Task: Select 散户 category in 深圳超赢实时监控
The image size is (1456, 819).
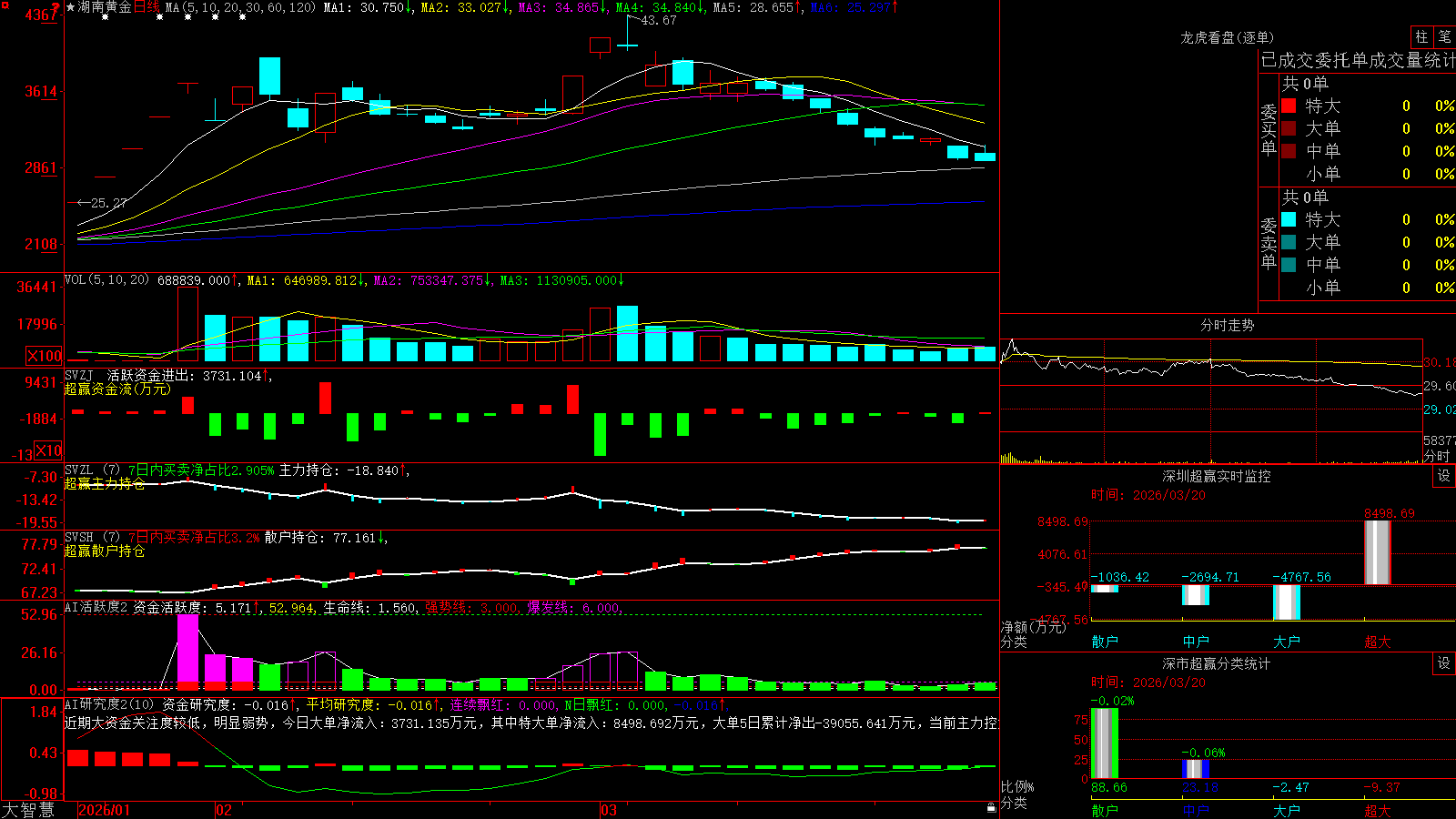Action: [x=1105, y=642]
